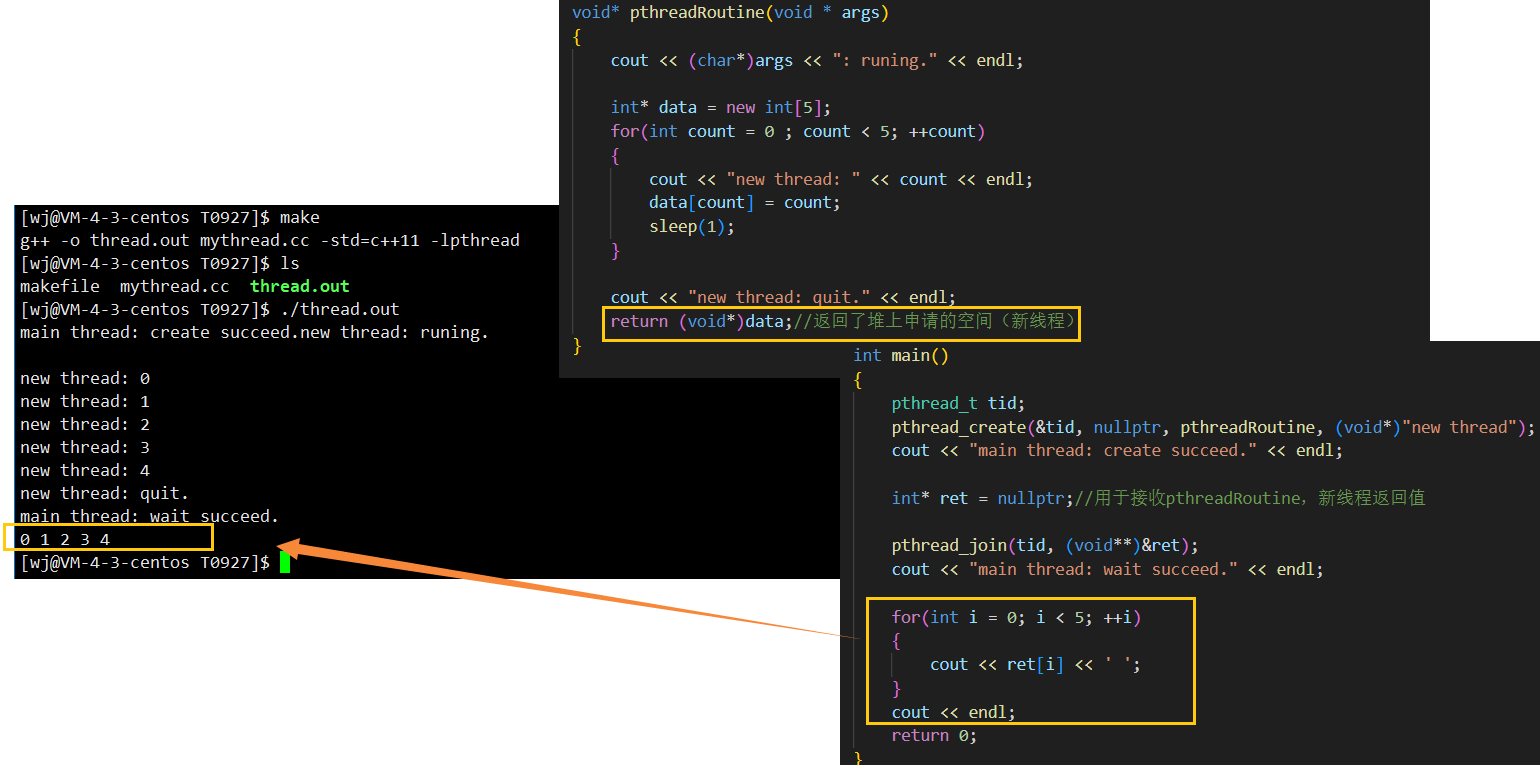Click the code line cout << "main thread: wait succeed."

[1108, 570]
